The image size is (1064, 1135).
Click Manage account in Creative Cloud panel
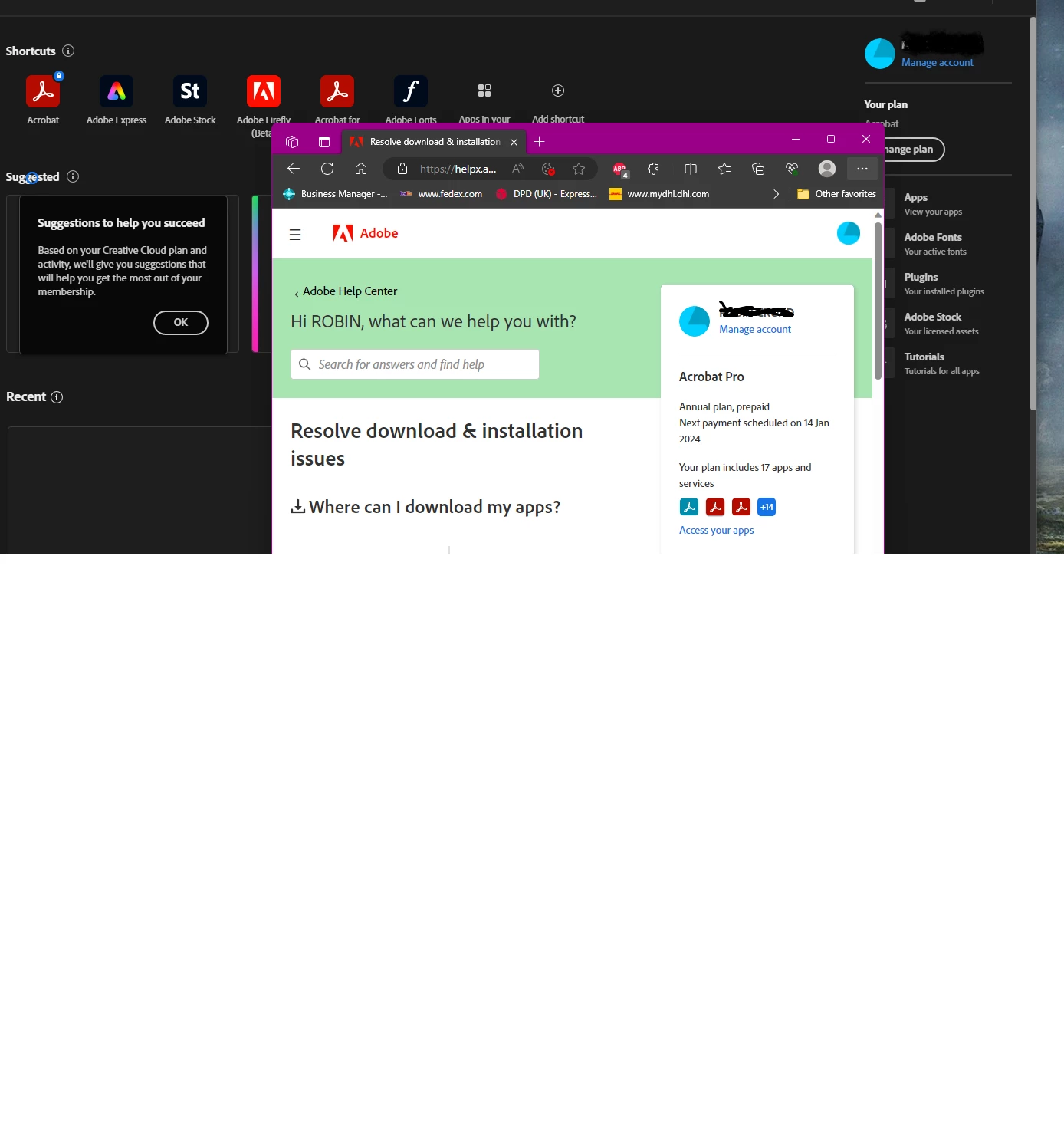[x=938, y=63]
